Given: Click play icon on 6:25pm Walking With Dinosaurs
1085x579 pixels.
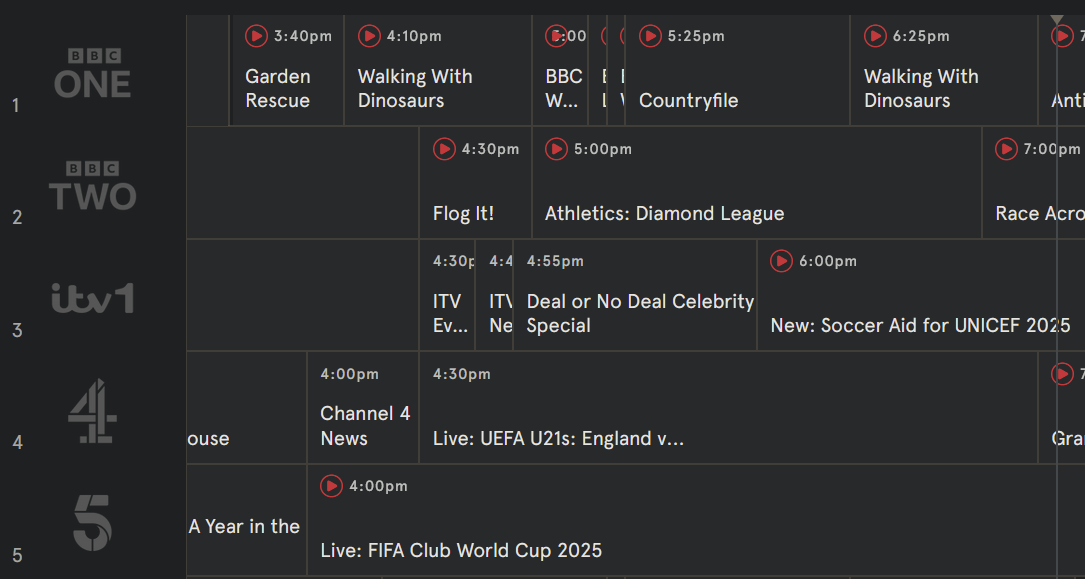Looking at the screenshot, I should [875, 36].
